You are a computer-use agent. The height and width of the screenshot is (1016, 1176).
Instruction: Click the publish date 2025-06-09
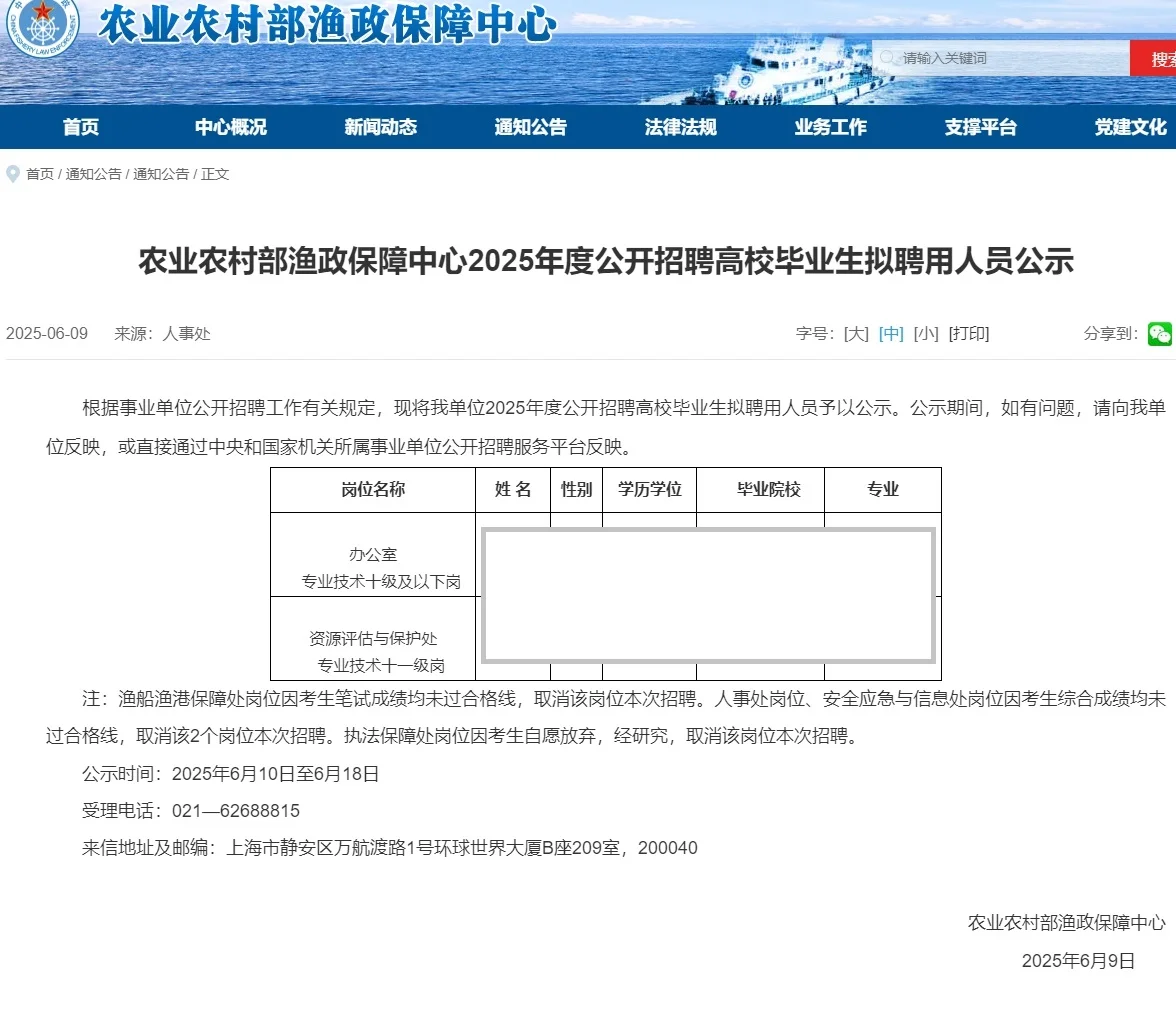click(x=46, y=334)
